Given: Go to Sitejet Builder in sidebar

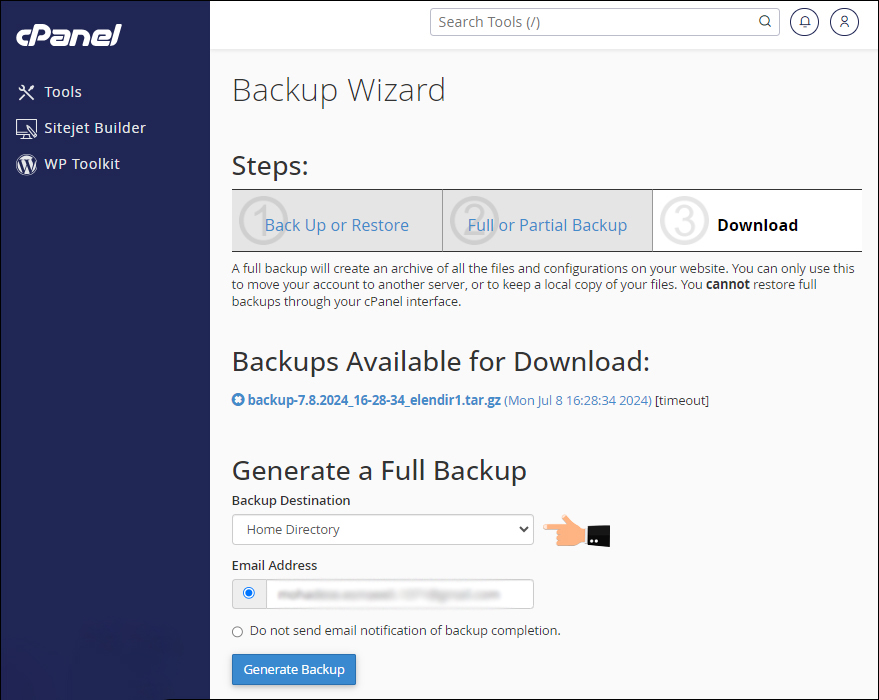Looking at the screenshot, I should (x=95, y=128).
